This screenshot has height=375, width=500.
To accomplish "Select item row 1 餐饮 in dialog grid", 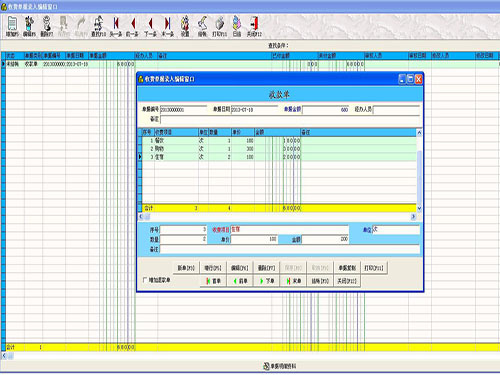I will pyautogui.click(x=279, y=141).
